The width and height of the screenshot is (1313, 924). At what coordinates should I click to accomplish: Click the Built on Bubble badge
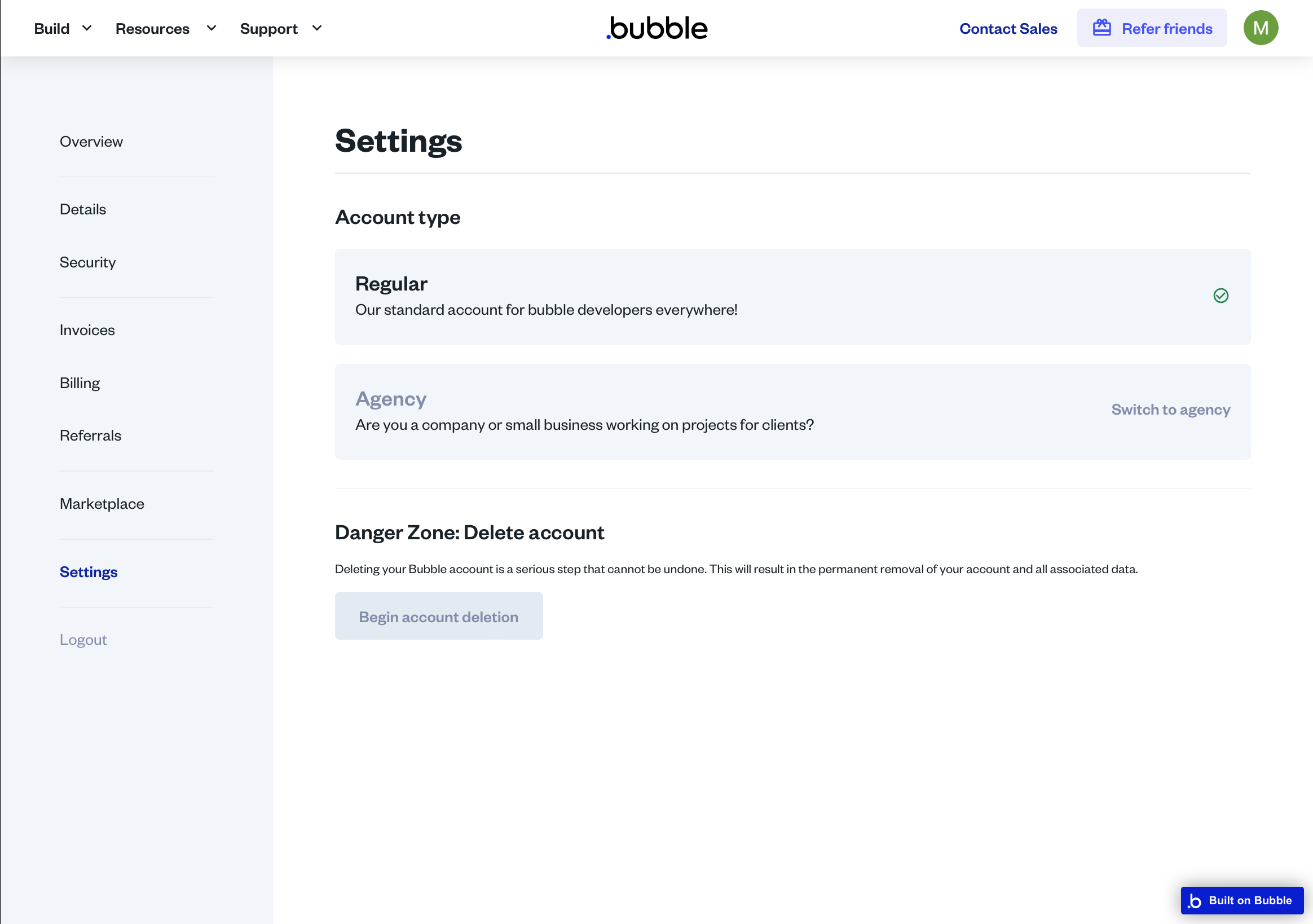(1241, 900)
